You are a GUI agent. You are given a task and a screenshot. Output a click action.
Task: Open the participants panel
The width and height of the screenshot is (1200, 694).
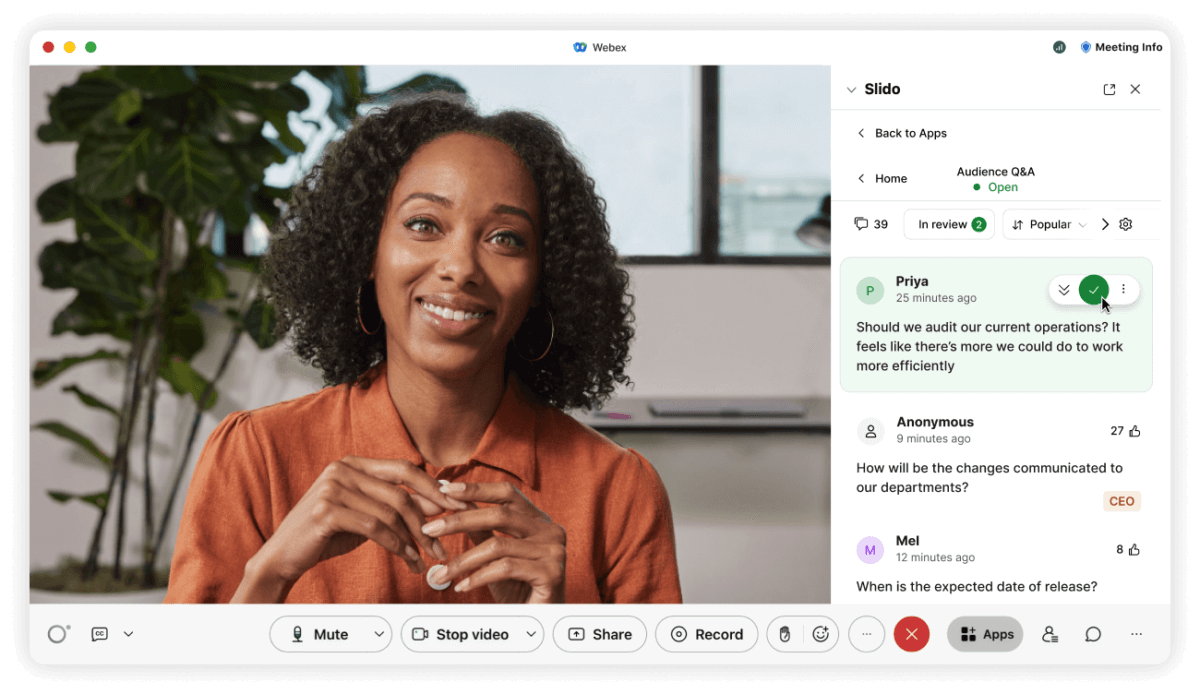(1048, 634)
